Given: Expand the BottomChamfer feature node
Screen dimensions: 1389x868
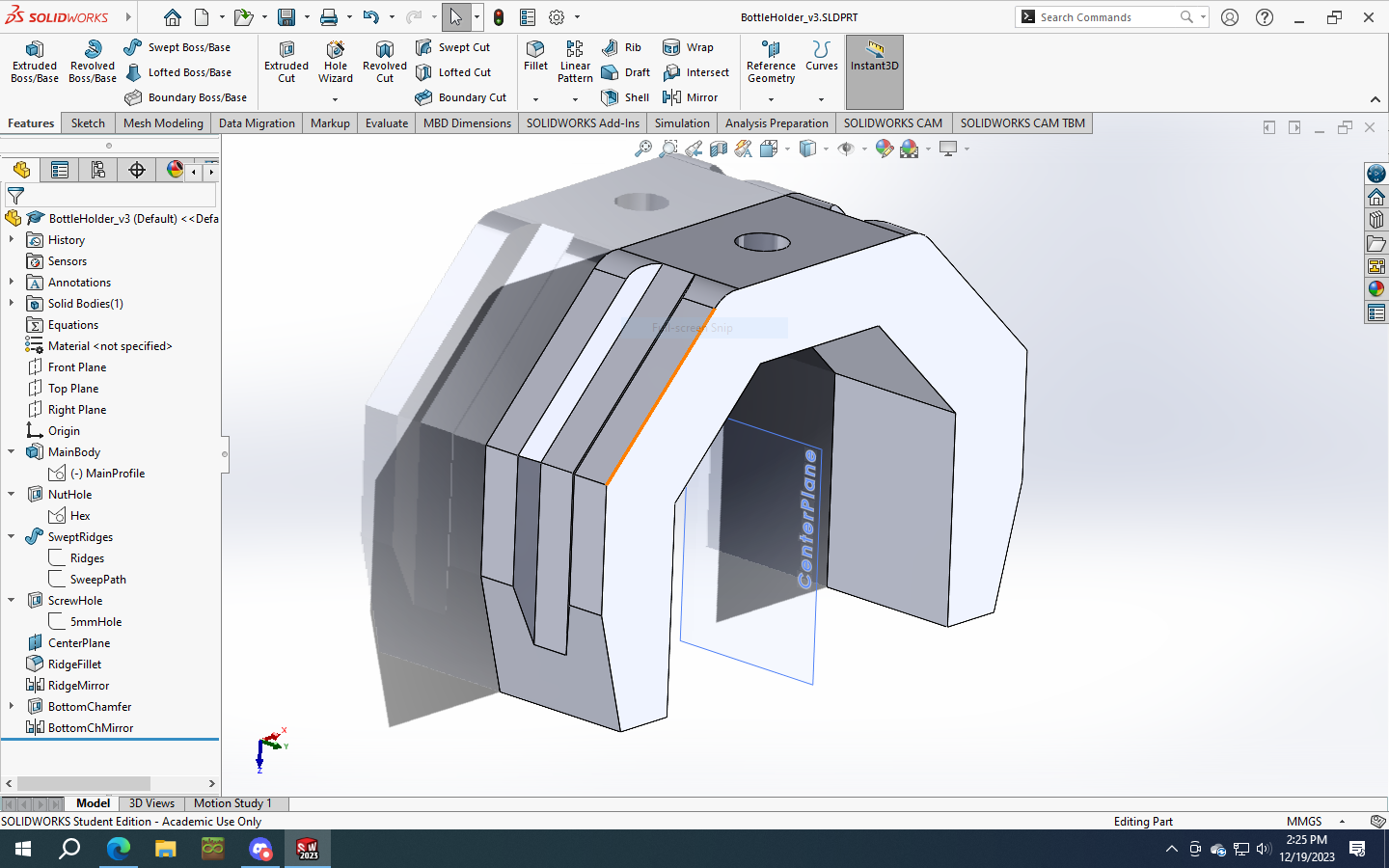Looking at the screenshot, I should tap(12, 707).
